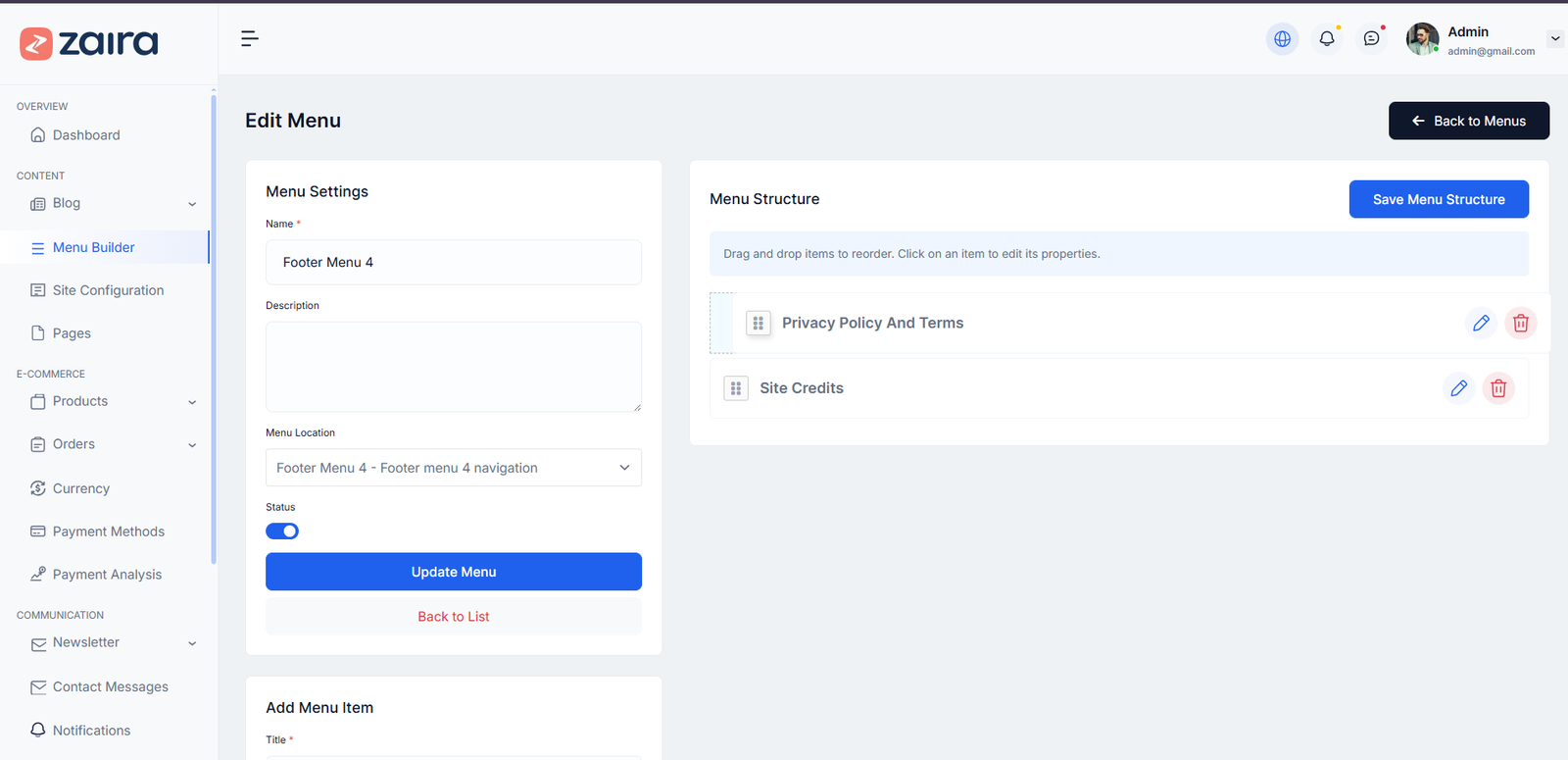Expand the Blog sidebar submenu
Viewport: 1568px width, 760px height.
tap(192, 204)
